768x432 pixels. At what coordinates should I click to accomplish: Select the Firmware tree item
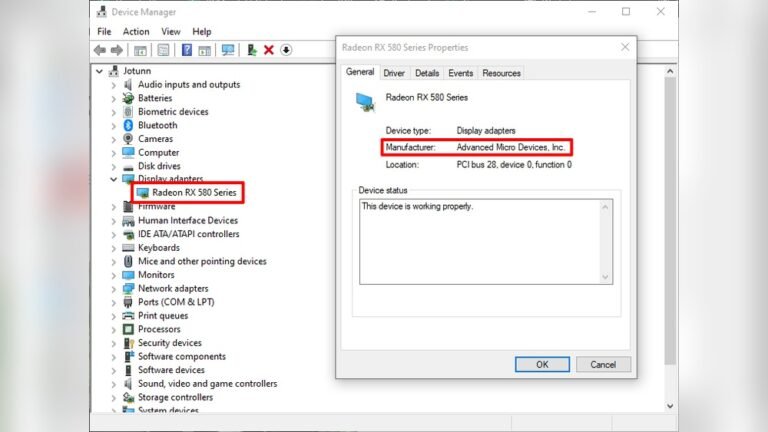pyautogui.click(x=156, y=207)
